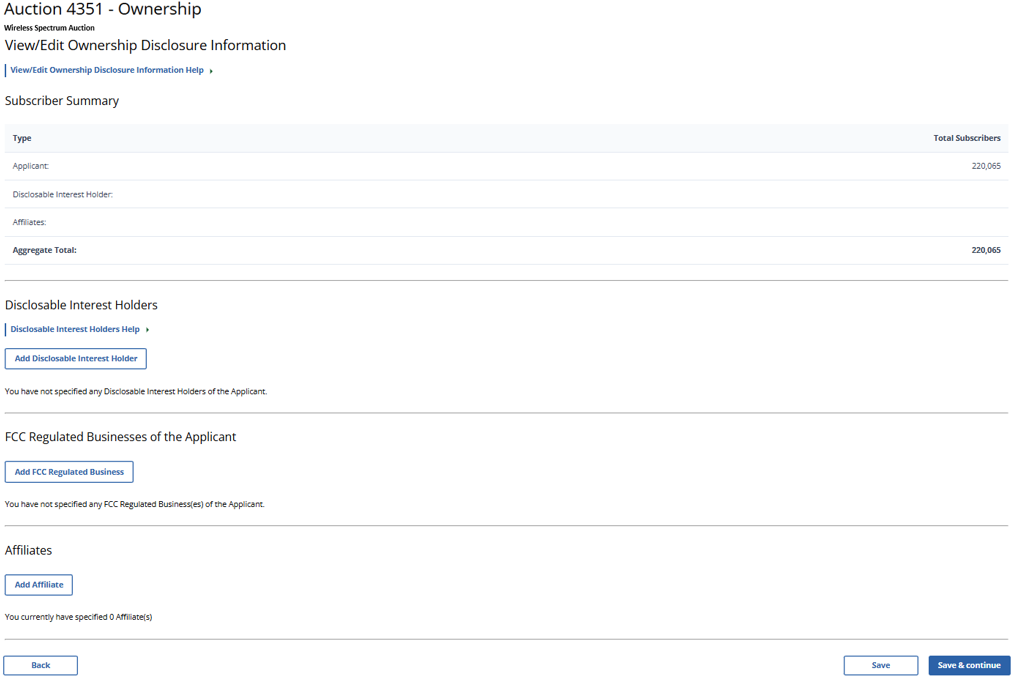Click Add Disclosable Interest Holder button
The height and width of the screenshot is (683, 1021).
76,358
